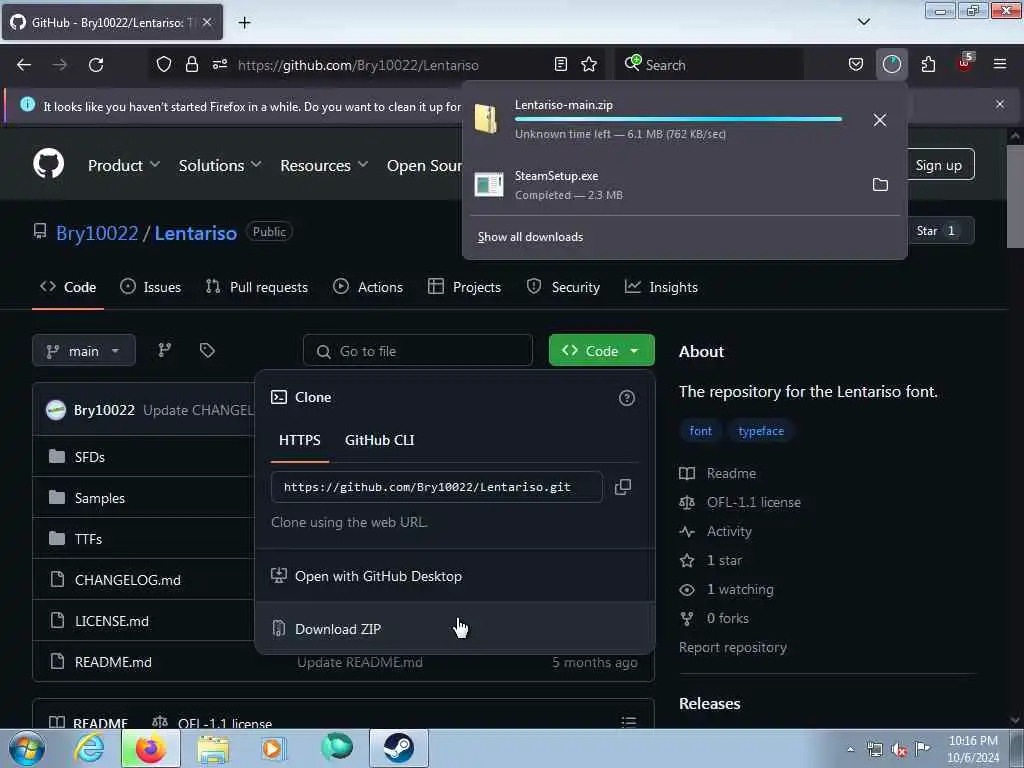Bookmark this page with the star icon
Image resolution: width=1024 pixels, height=768 pixels.
[589, 64]
